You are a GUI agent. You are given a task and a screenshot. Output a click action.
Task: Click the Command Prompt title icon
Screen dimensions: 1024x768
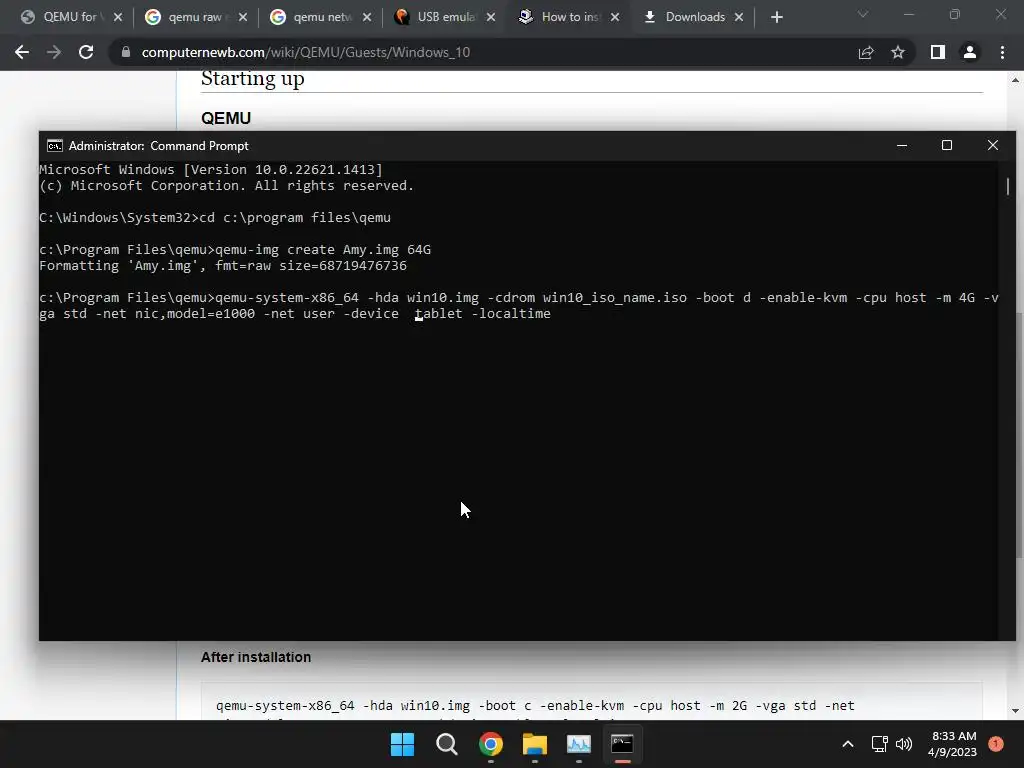click(55, 146)
